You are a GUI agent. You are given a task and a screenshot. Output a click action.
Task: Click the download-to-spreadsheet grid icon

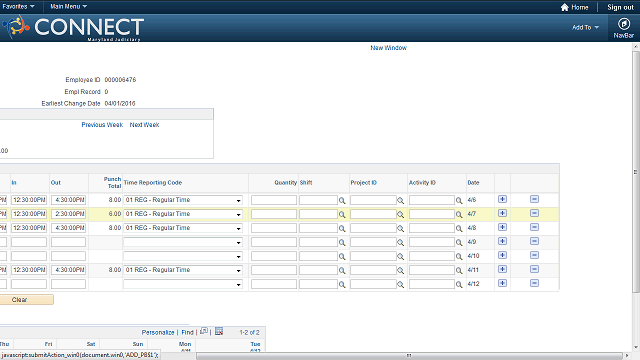(219, 331)
